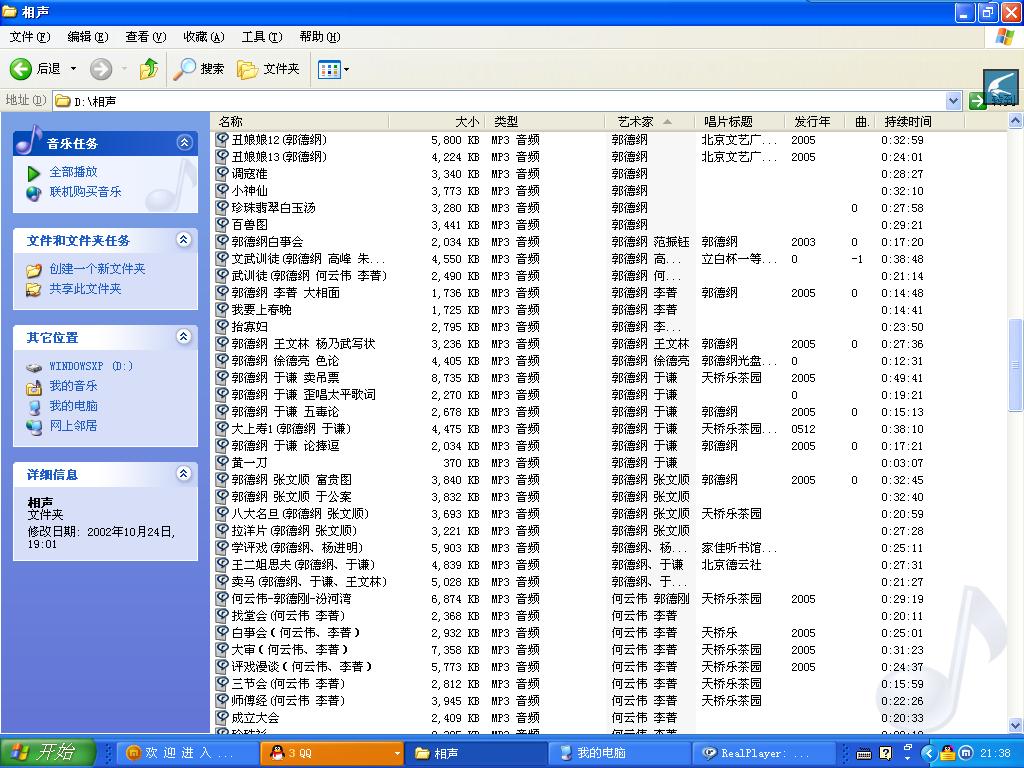The width and height of the screenshot is (1024, 768).
Task: Click 创建一个新文件夹 link
Action: [97, 269]
